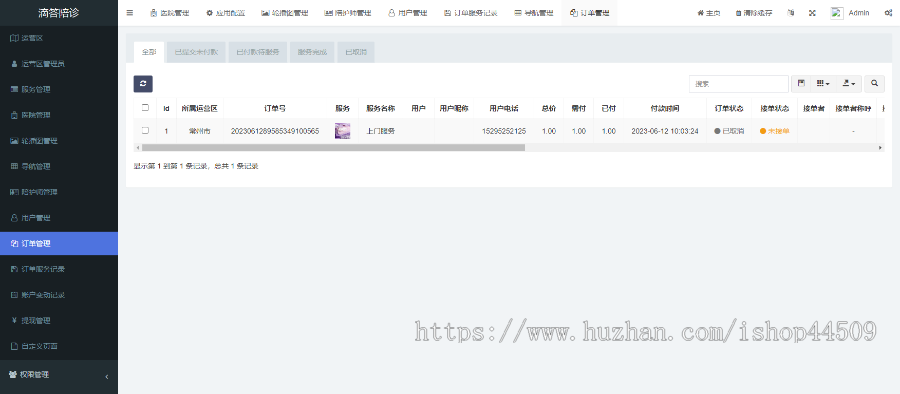This screenshot has height=394, width=900.
Task: Open the settings gears icon in the top bar
Action: tap(888, 13)
